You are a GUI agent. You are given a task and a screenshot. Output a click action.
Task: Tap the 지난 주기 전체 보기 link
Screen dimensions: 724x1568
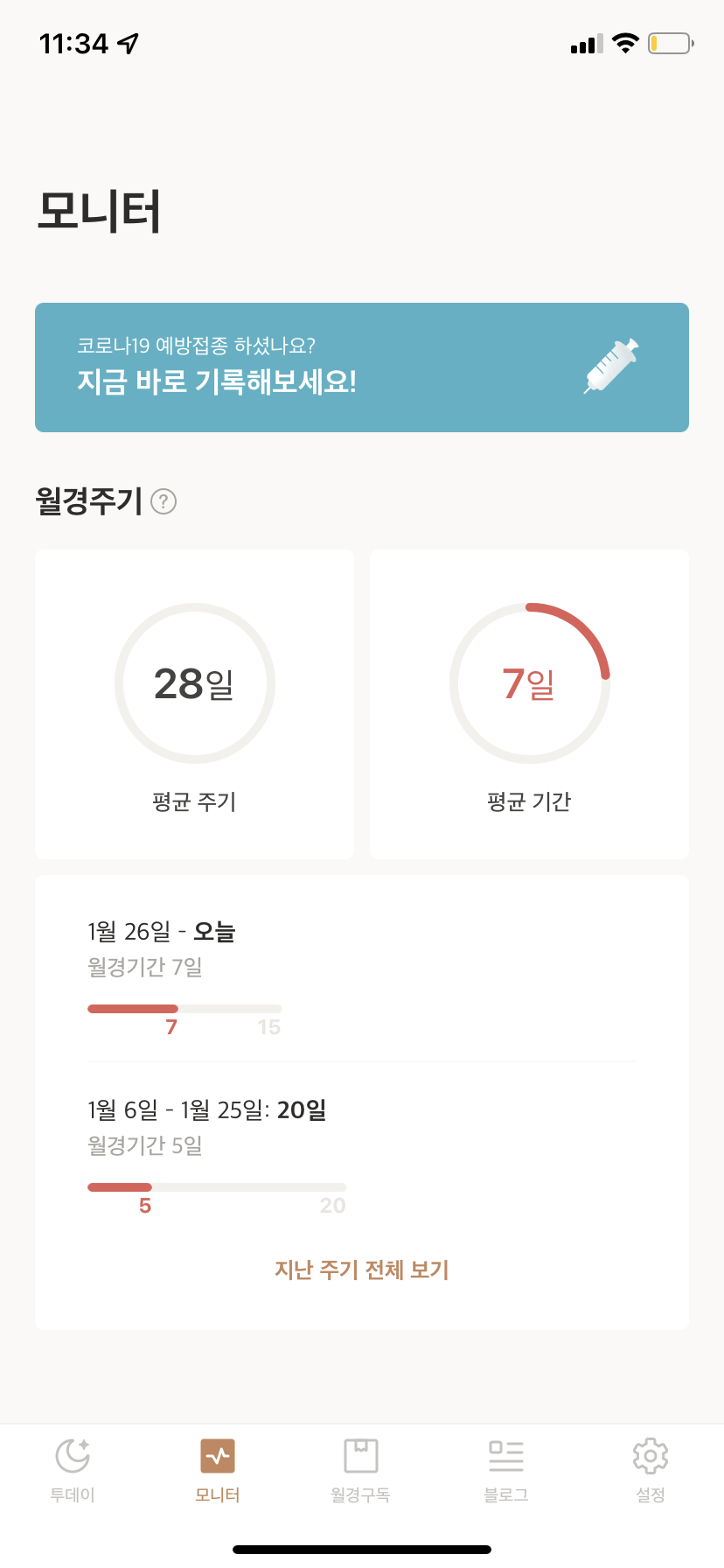pyautogui.click(x=362, y=1270)
